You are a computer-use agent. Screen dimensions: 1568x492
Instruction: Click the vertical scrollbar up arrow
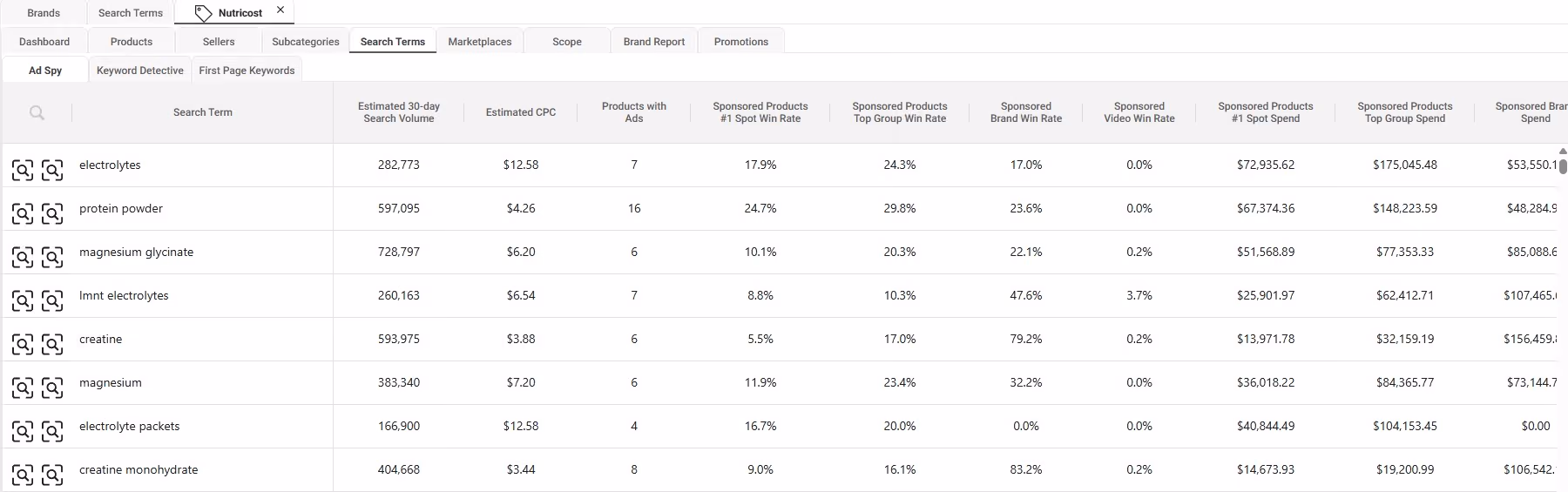pos(1563,151)
